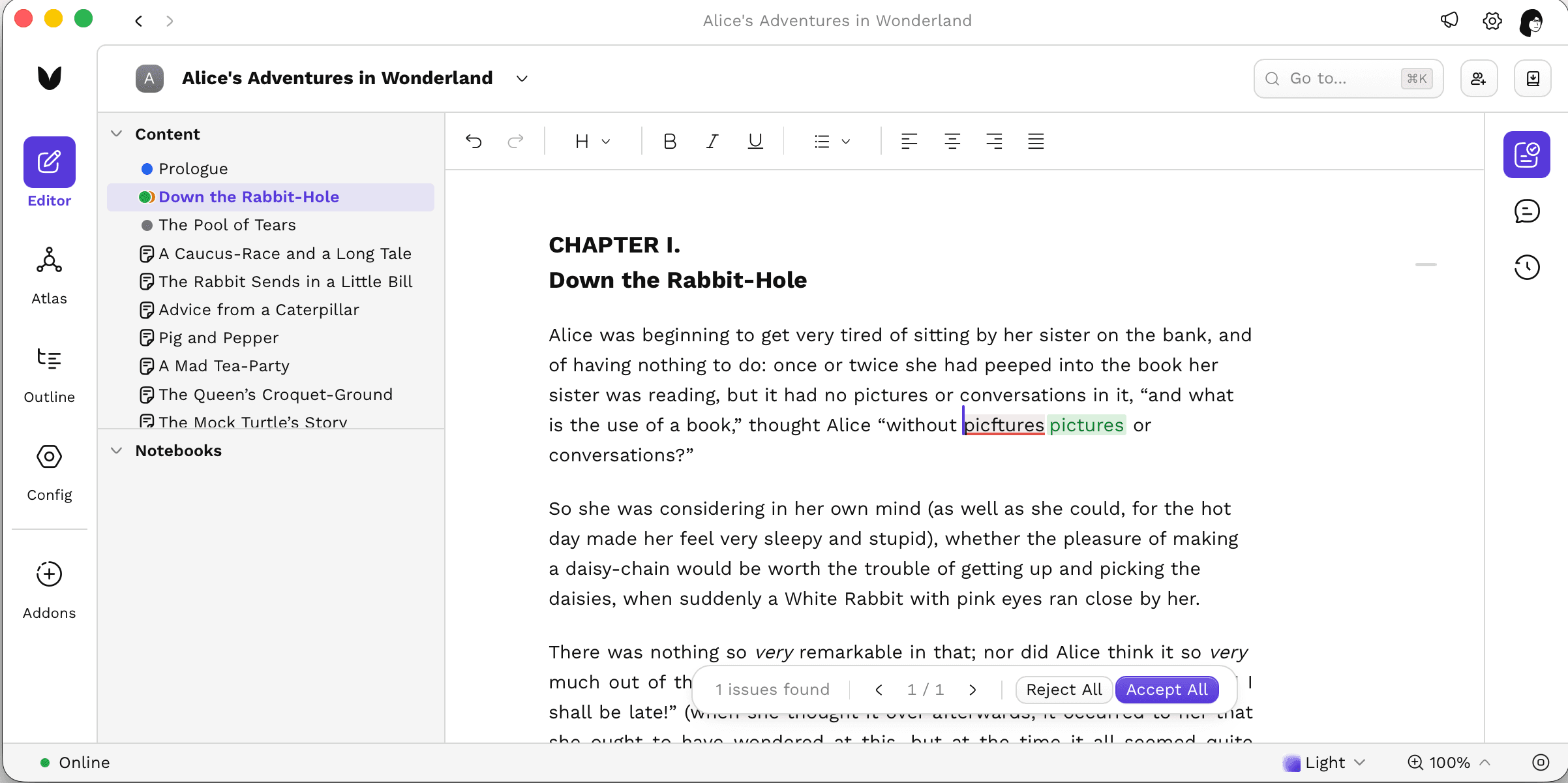
Task: Click the app logo in the sidebar
Action: tap(50, 78)
